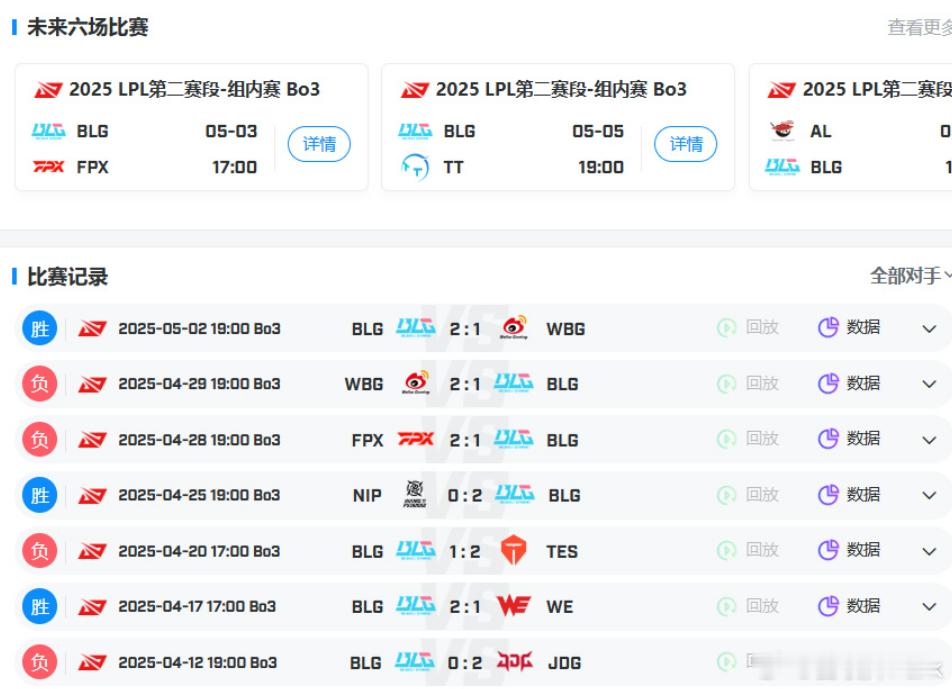The width and height of the screenshot is (952, 689).
Task: Click the WE team logo in match records
Action: click(x=514, y=606)
